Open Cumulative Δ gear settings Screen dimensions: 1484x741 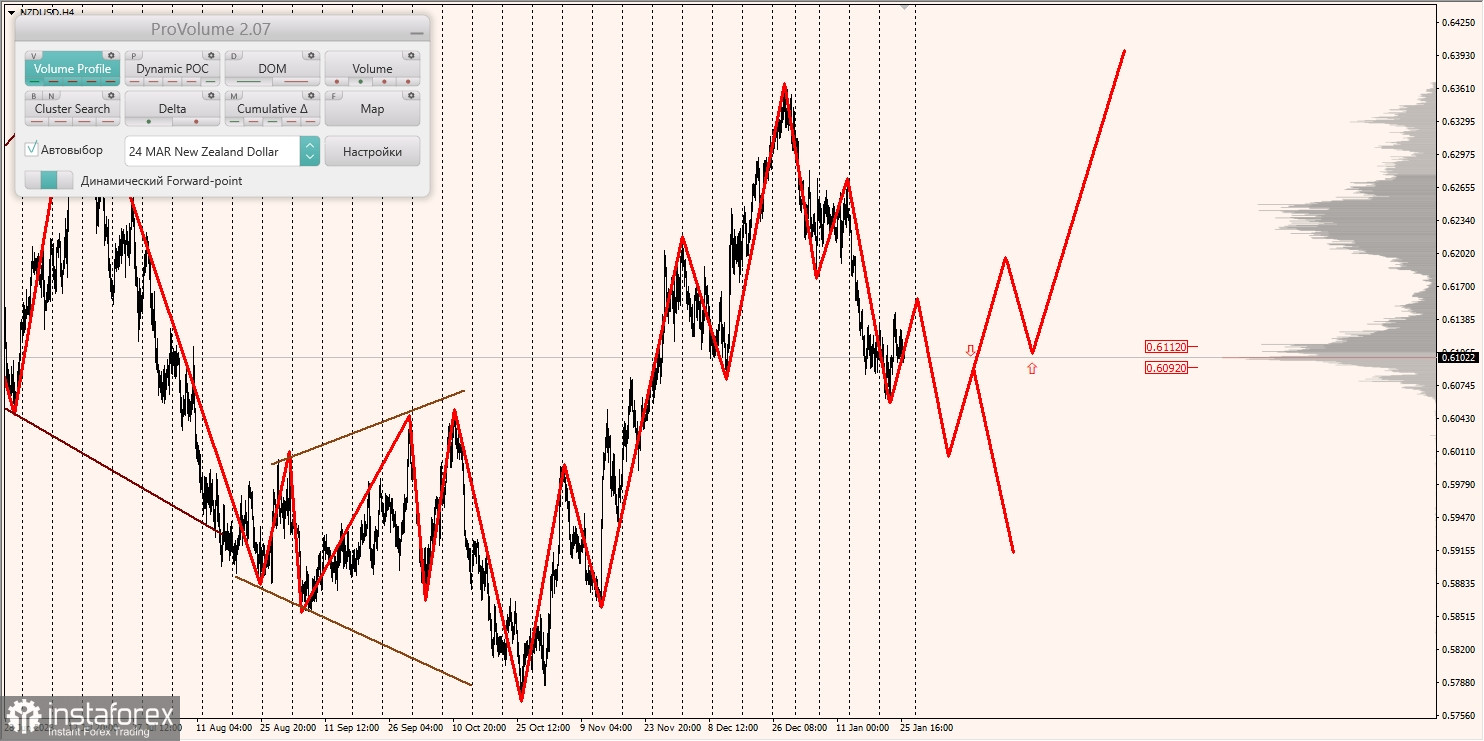pyautogui.click(x=311, y=95)
